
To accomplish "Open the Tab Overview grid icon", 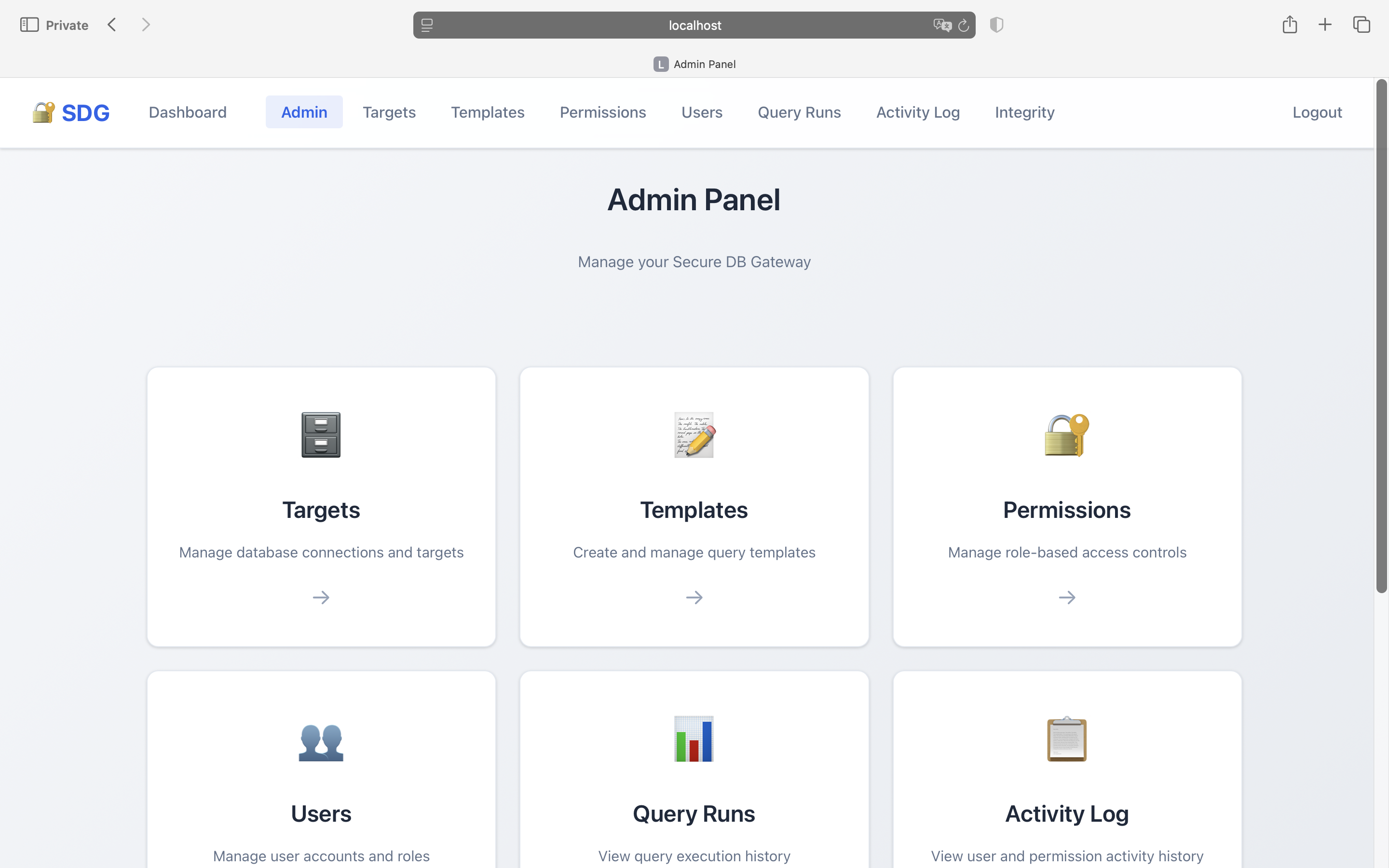I will [1361, 25].
